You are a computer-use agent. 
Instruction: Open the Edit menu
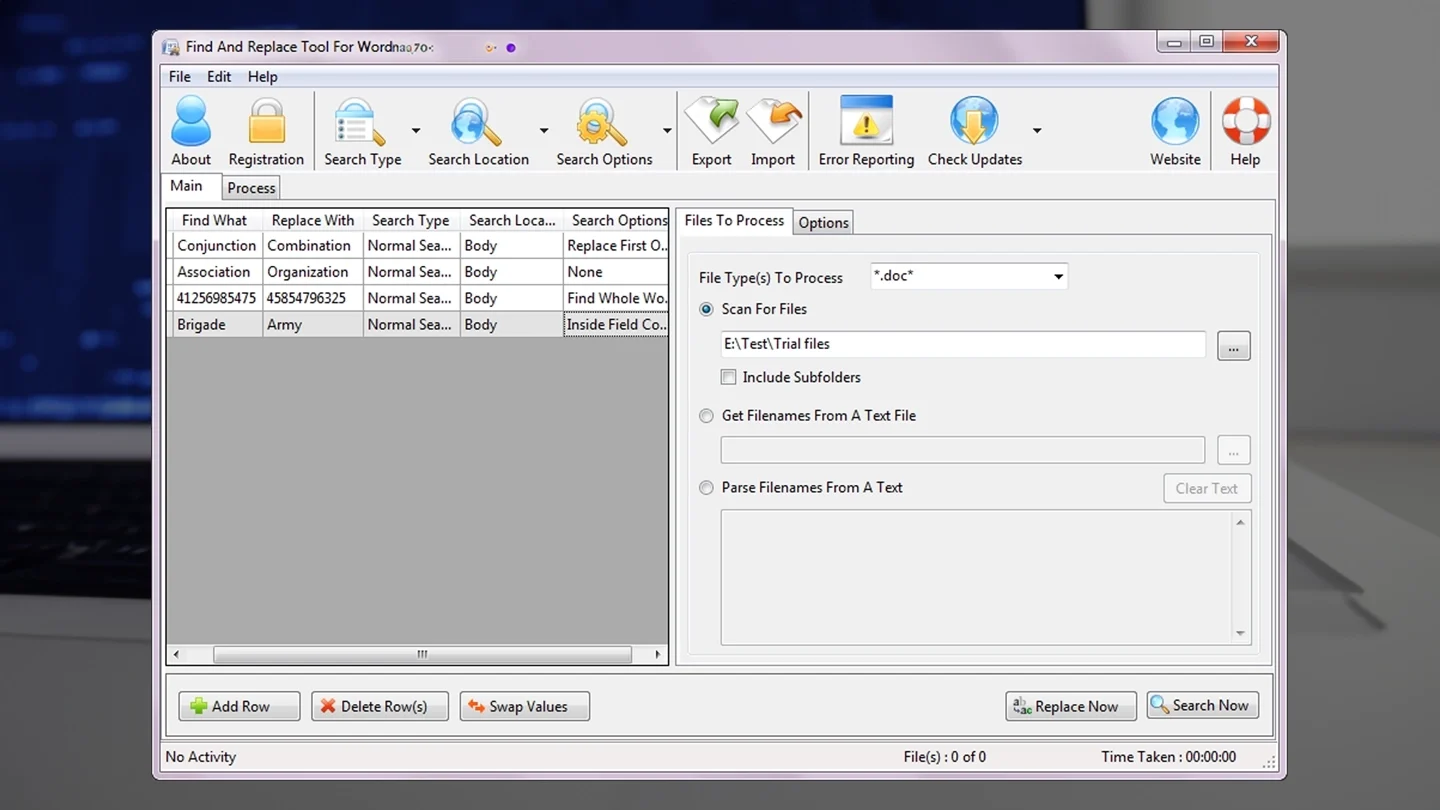pos(219,76)
